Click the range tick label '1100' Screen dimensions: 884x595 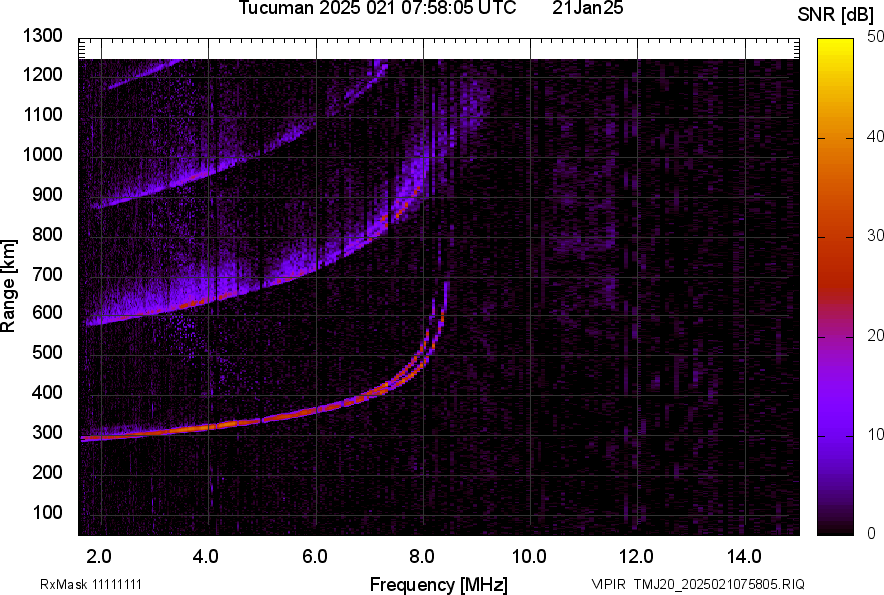pos(43,114)
